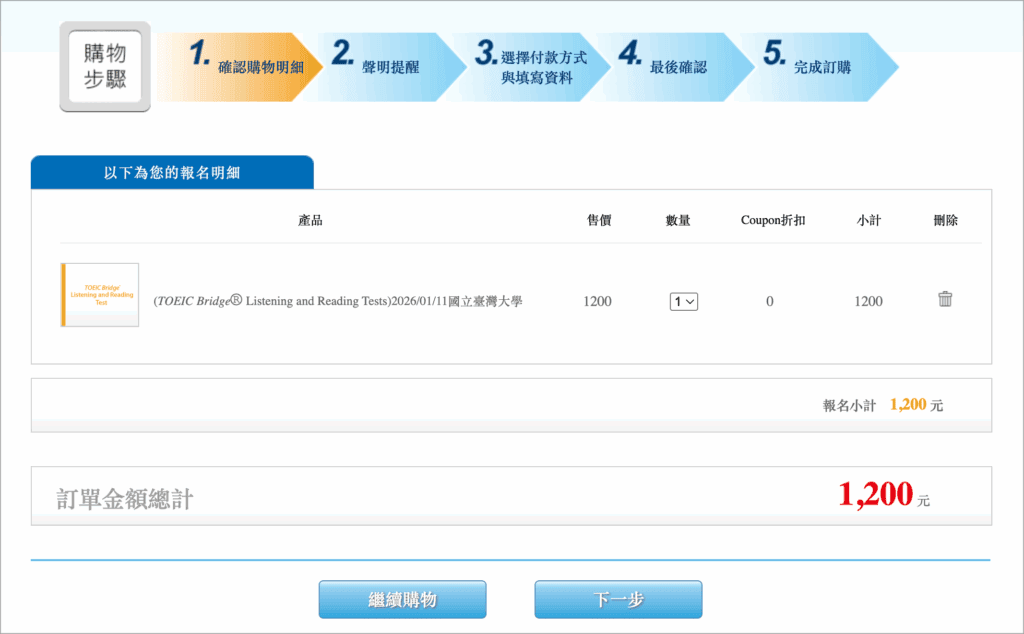Screen dimensions: 1024x634
Task: Delete the TOEIC Bridge item with trash icon
Action: point(945,299)
